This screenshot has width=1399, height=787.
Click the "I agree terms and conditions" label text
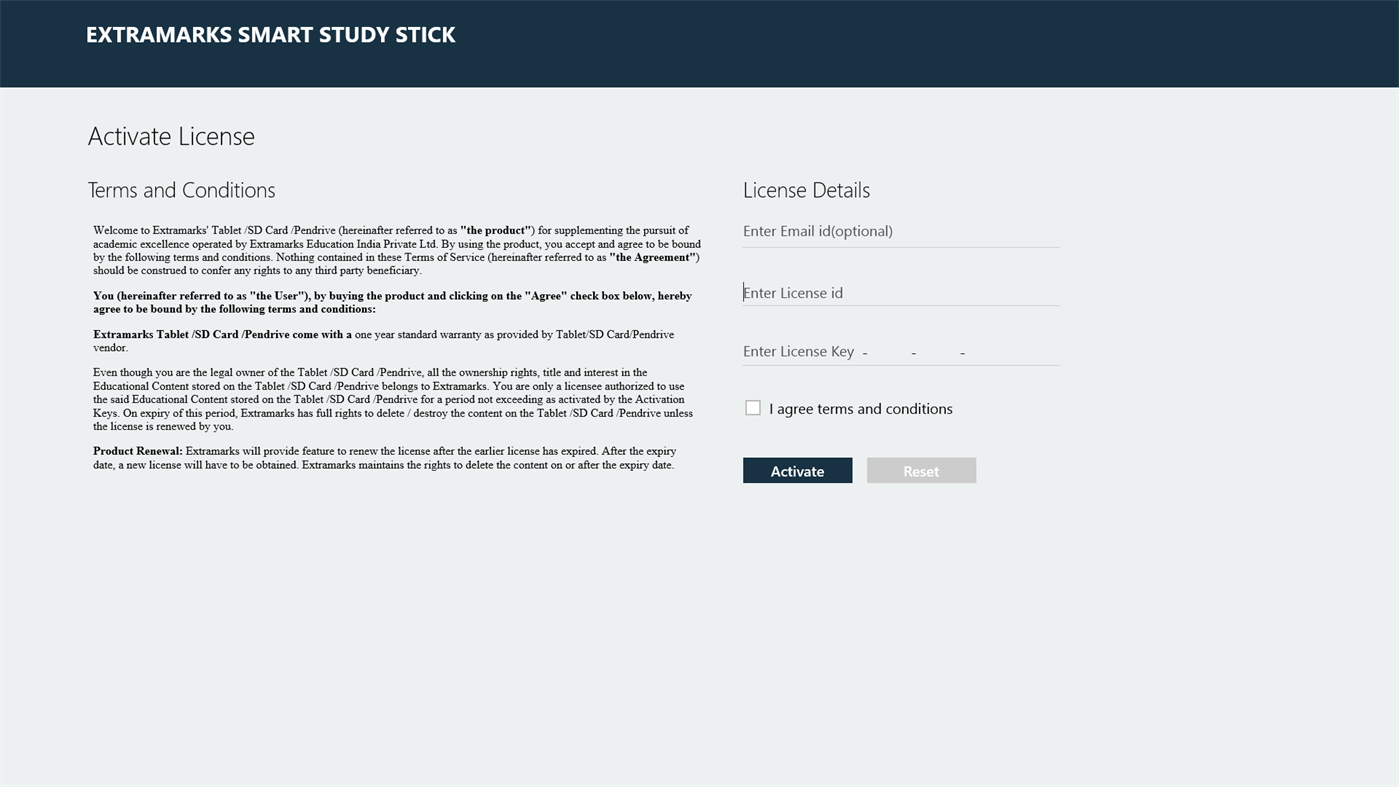[x=860, y=408]
